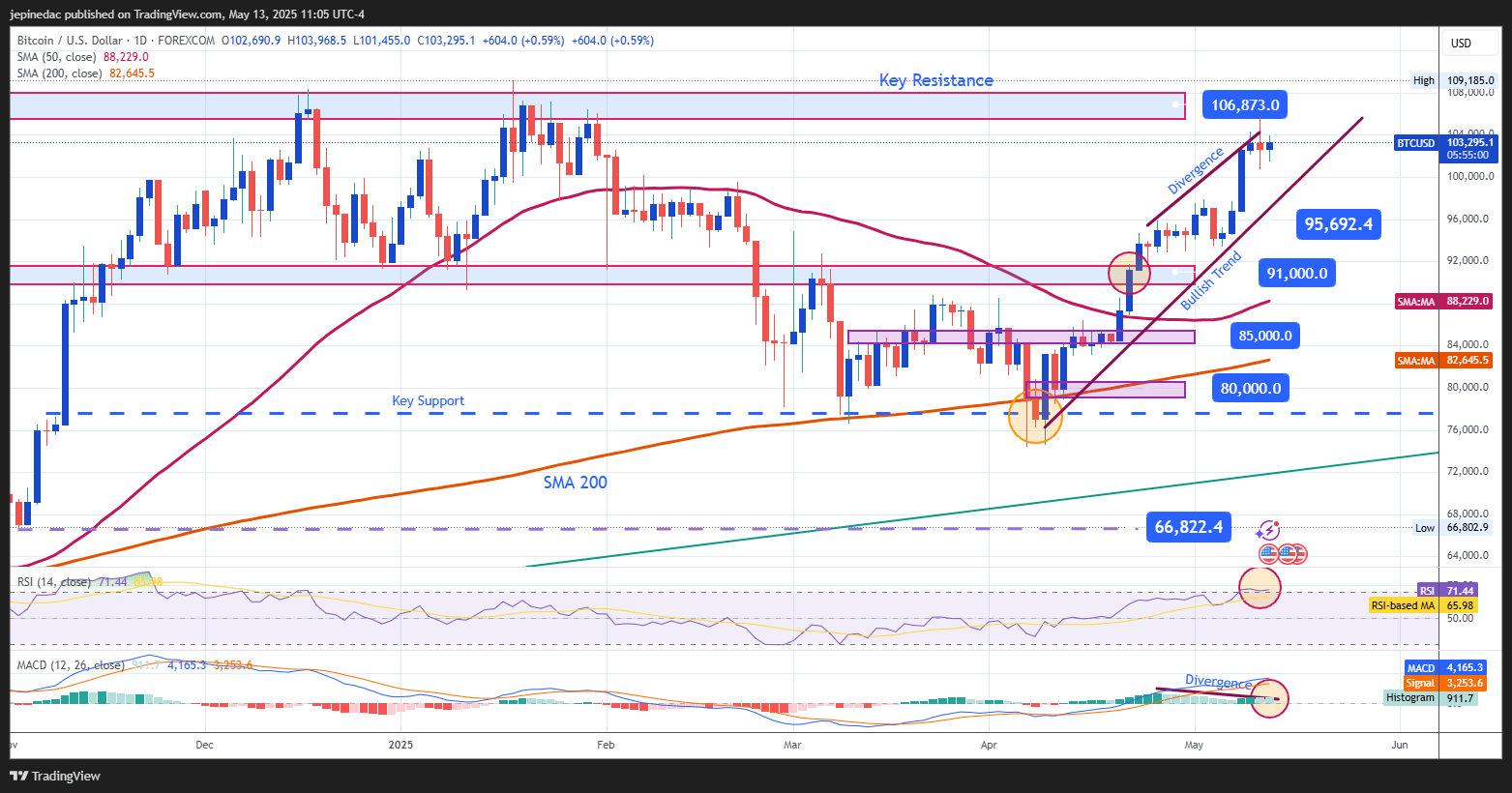This screenshot has height=793, width=1512.
Task: Click the Low 66,802.9 label on the price scale
Action: click(1451, 528)
